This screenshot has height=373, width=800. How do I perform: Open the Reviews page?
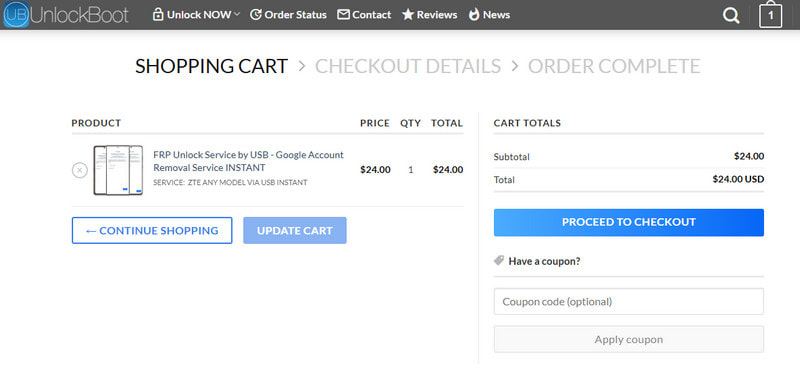click(x=429, y=15)
